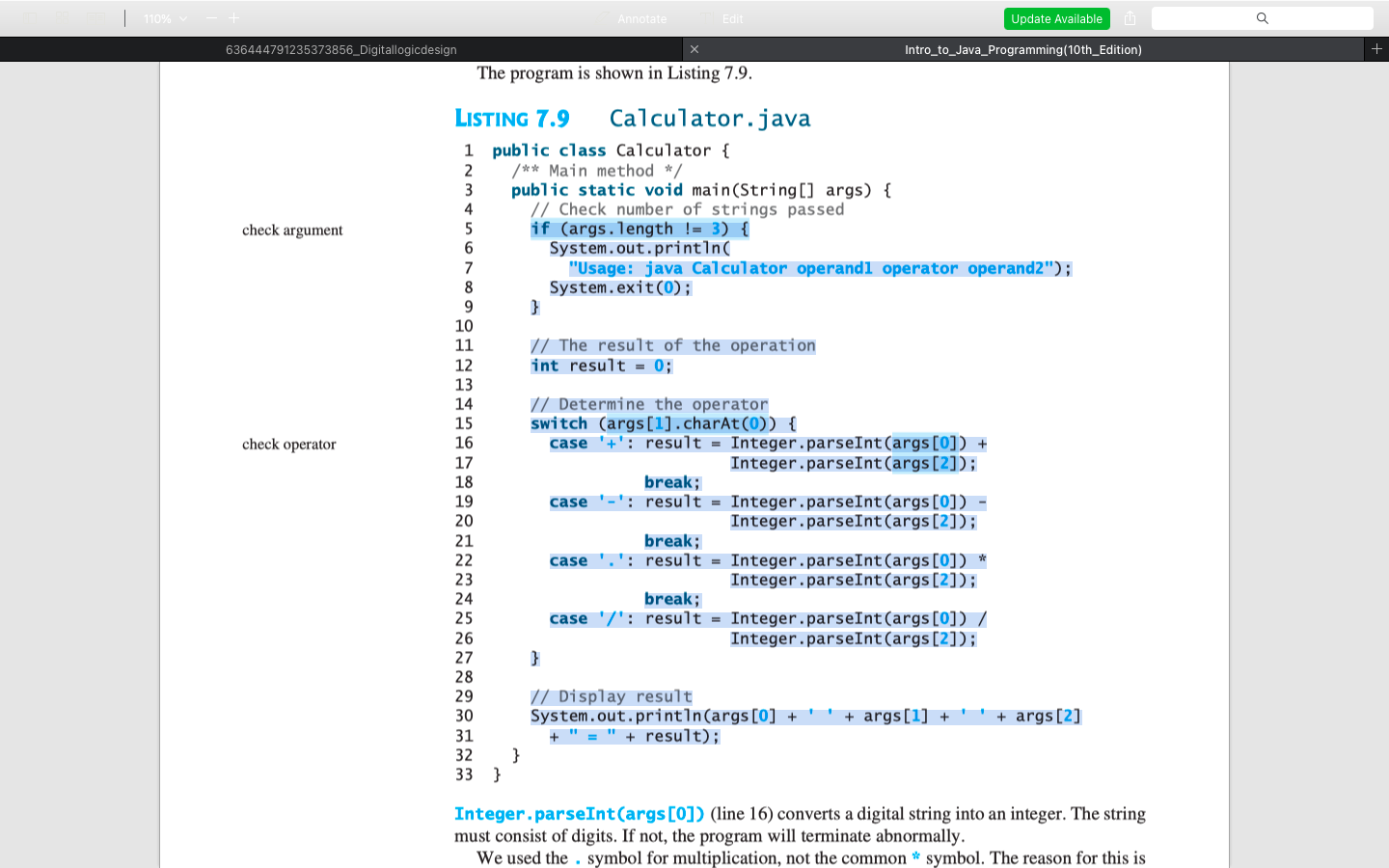The image size is (1389, 868).
Task: Click the 'check operator' margin note
Action: pyautogui.click(x=288, y=445)
